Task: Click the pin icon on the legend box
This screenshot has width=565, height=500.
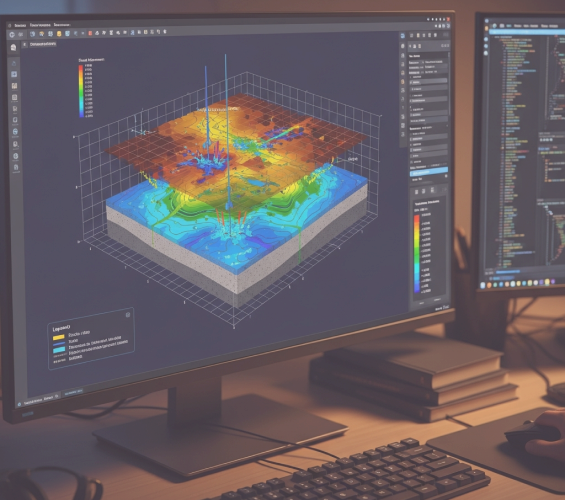Action: tap(128, 315)
